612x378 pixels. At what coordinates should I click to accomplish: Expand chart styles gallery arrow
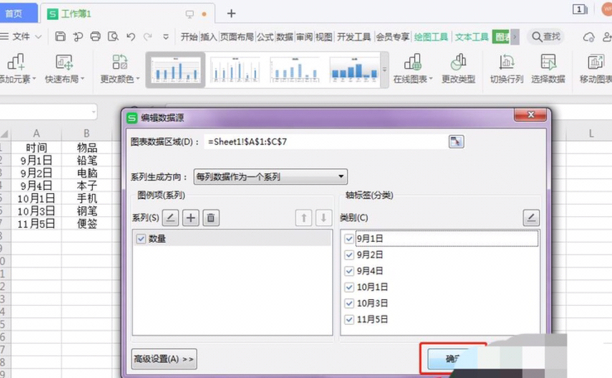coord(384,70)
